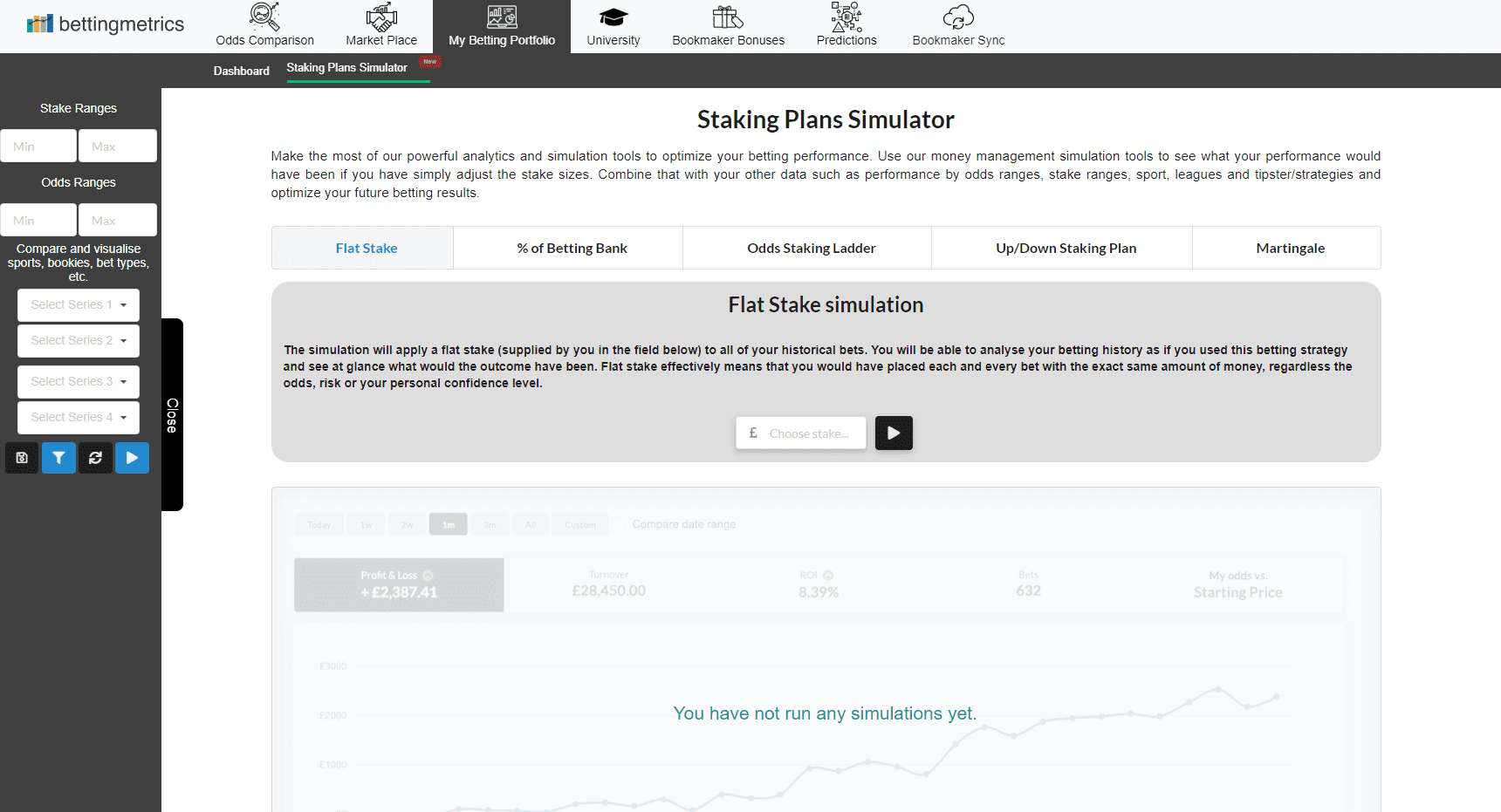The height and width of the screenshot is (812, 1501).
Task: Select the All date range button
Action: tap(531, 524)
